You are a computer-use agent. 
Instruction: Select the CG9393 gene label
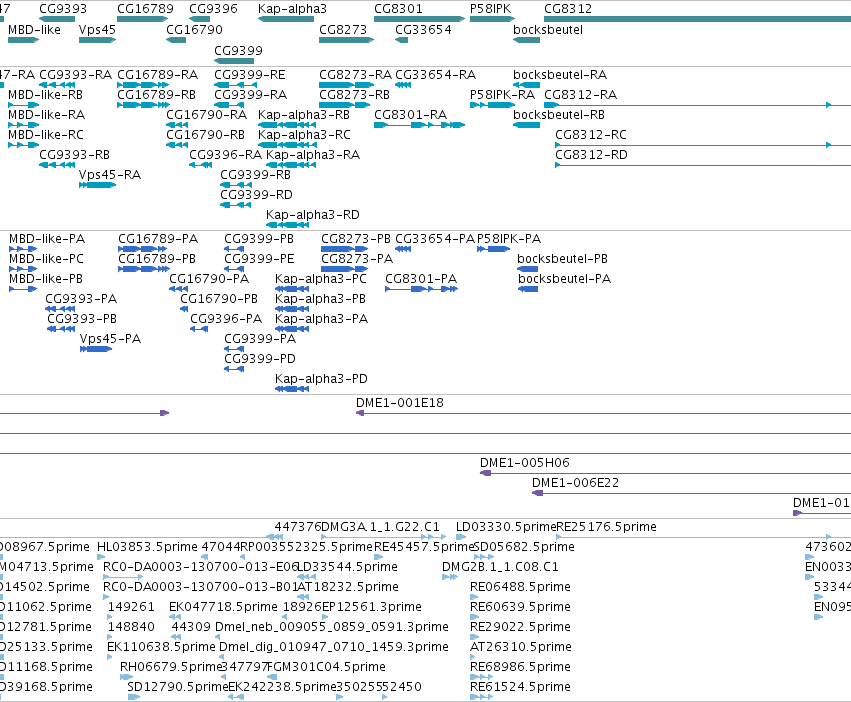(63, 9)
